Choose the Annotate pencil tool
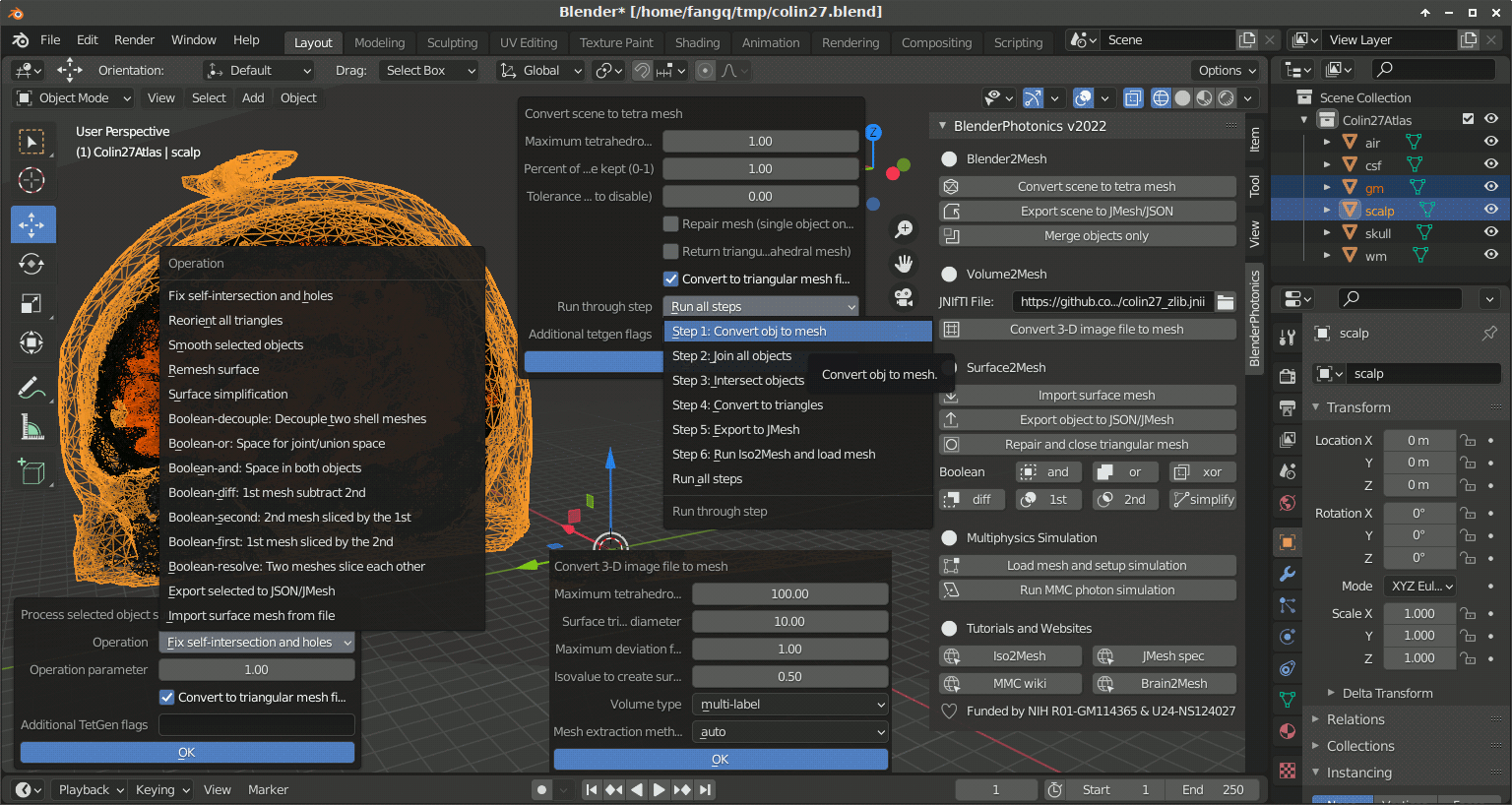 click(x=32, y=388)
